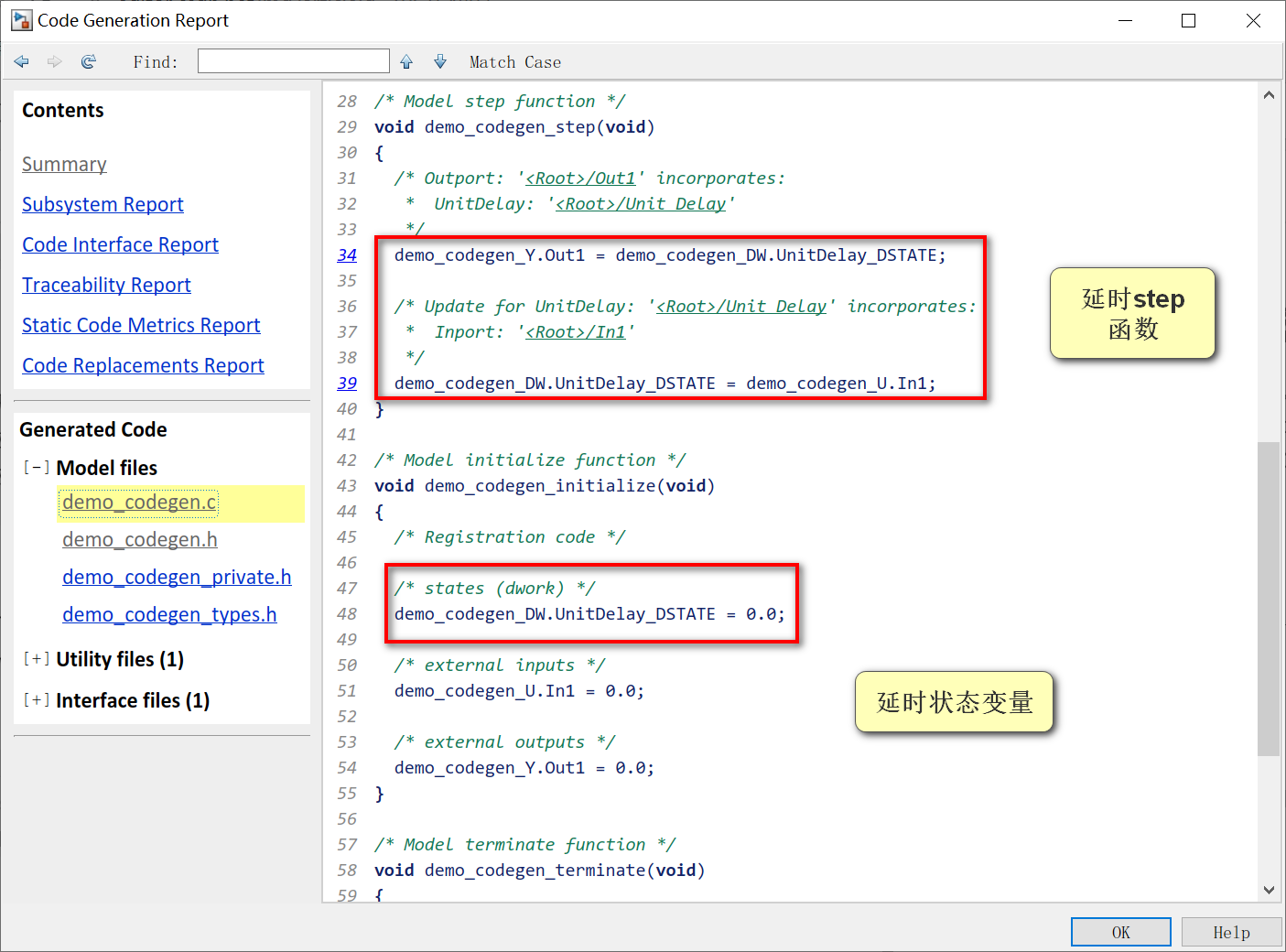This screenshot has height=952, width=1286.
Task: Click the UnitDelay_DSTATE = 0.0 code line
Action: (589, 614)
